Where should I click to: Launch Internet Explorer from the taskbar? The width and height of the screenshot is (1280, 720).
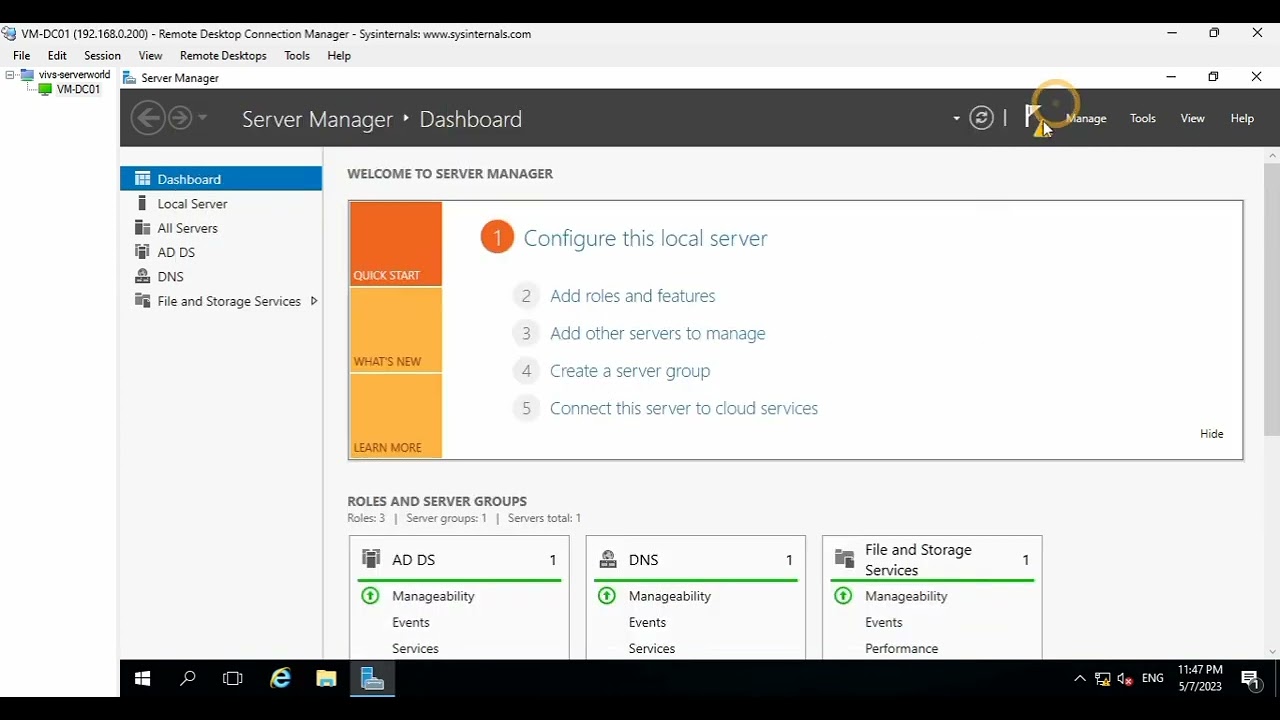pyautogui.click(x=281, y=679)
